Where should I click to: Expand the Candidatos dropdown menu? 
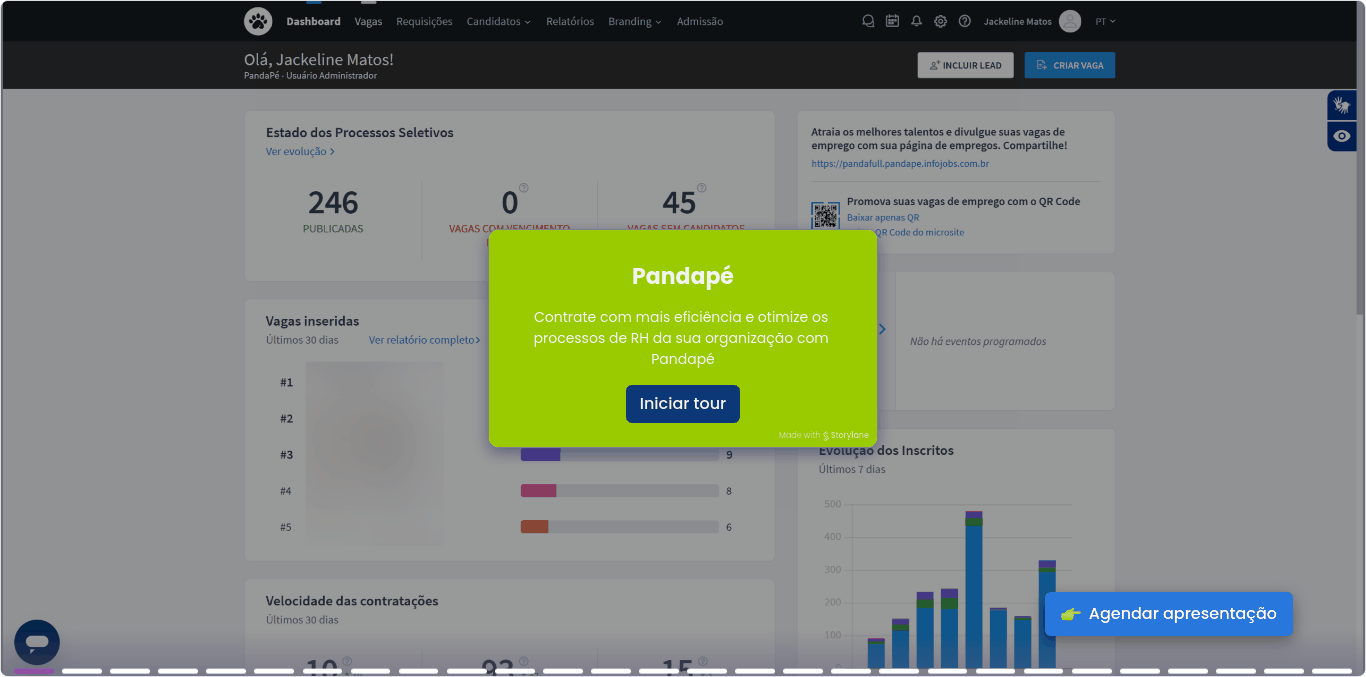[498, 21]
